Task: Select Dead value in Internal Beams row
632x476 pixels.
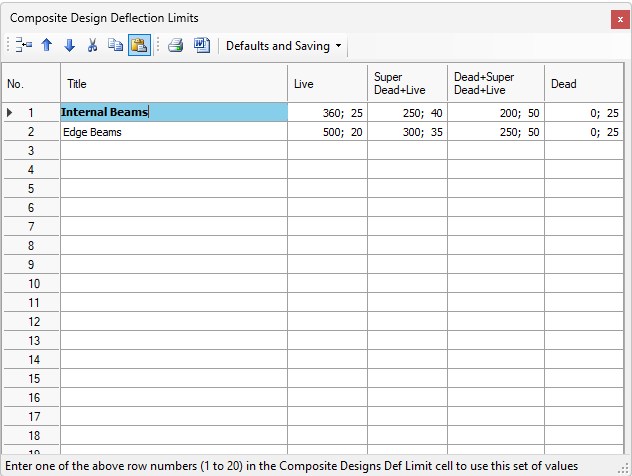Action: coord(584,112)
